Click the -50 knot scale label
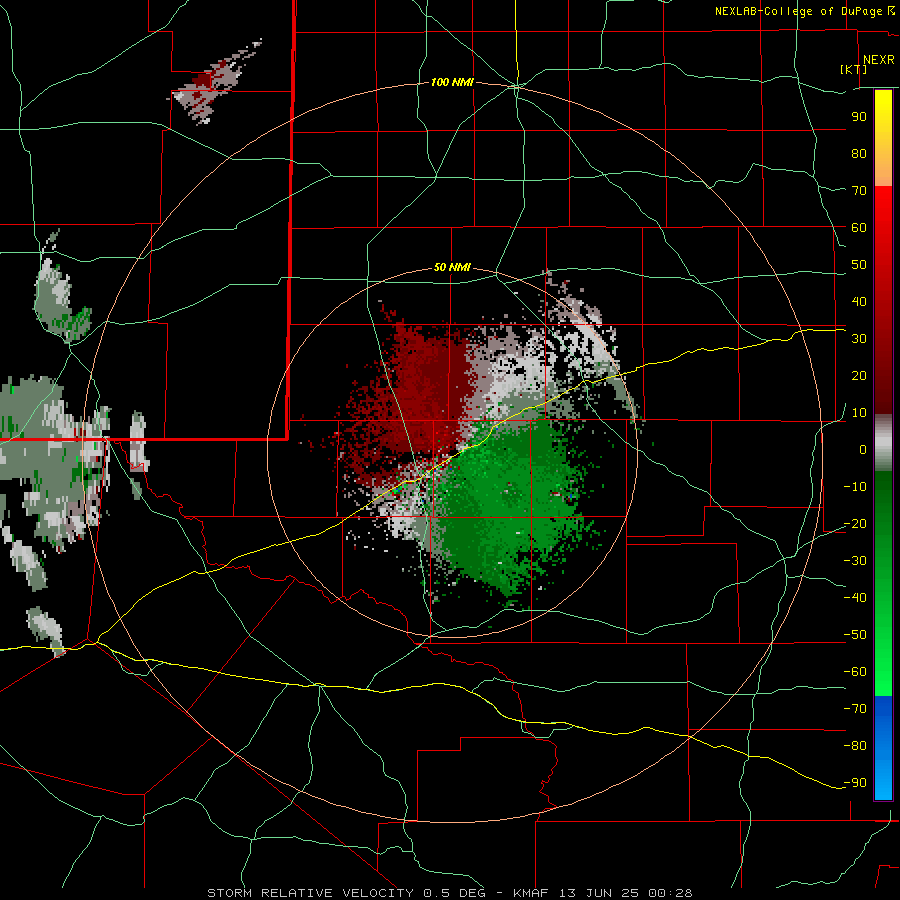Viewport: 900px width, 900px height. click(855, 635)
